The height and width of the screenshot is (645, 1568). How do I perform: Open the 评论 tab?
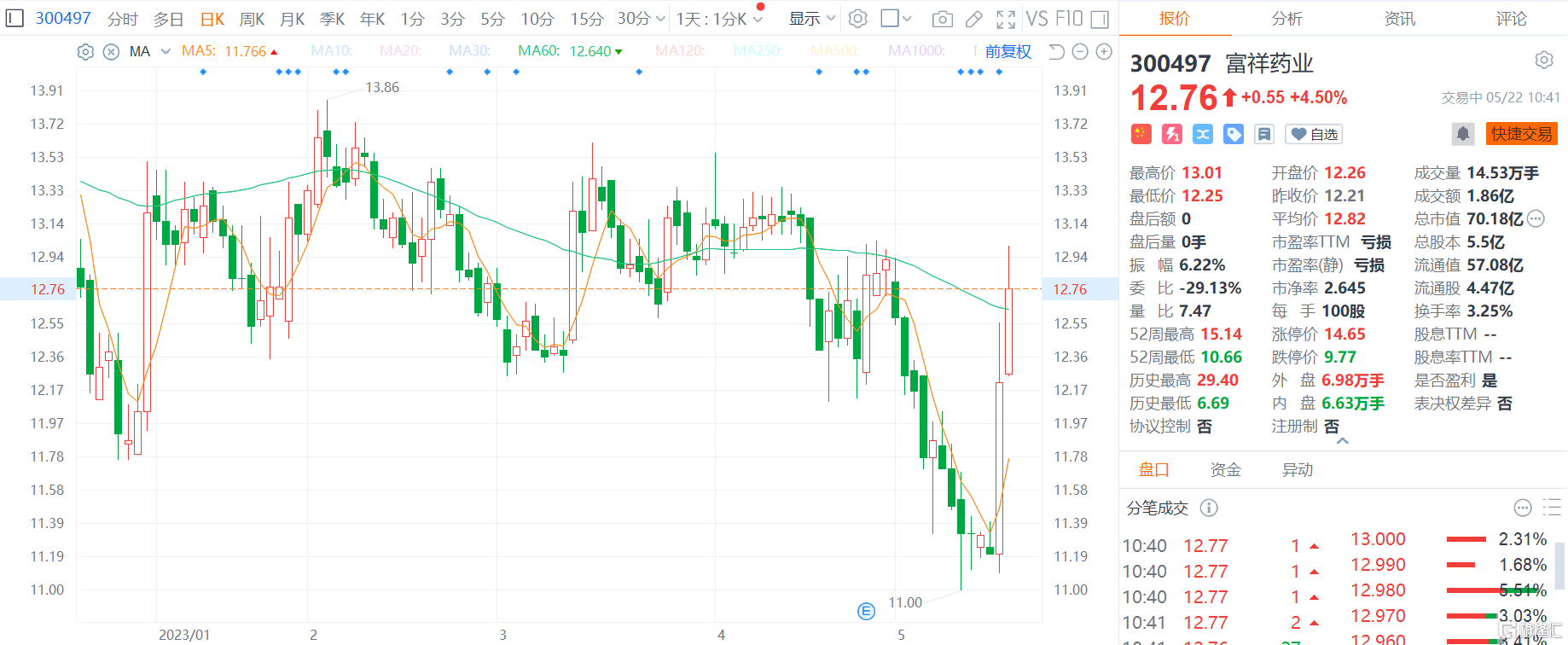click(x=1511, y=19)
